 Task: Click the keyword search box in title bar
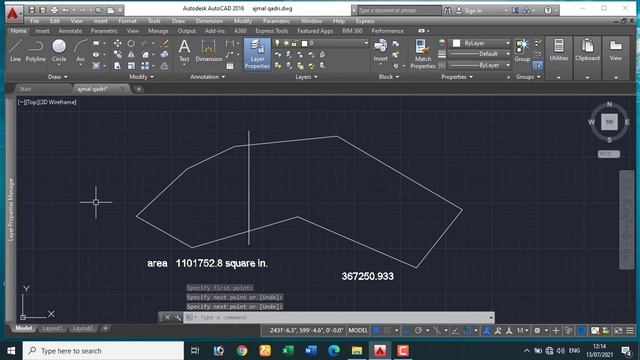pos(399,10)
